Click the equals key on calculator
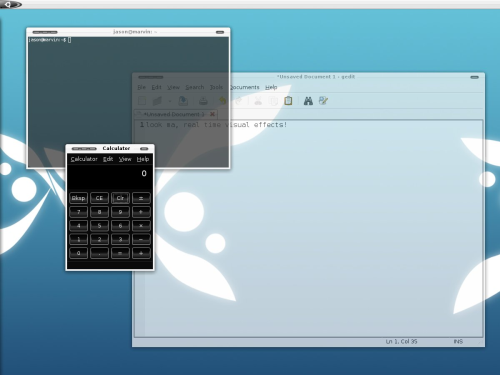Screen dimensions: 500x375 (x=120, y=253)
